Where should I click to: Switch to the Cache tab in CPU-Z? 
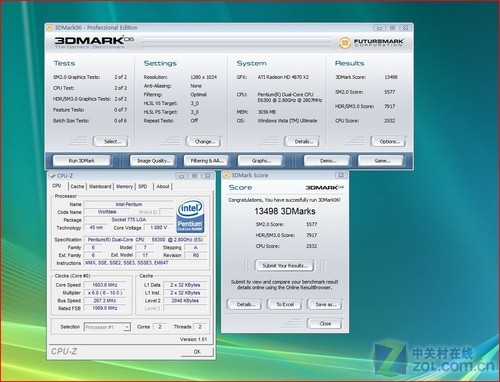point(77,186)
